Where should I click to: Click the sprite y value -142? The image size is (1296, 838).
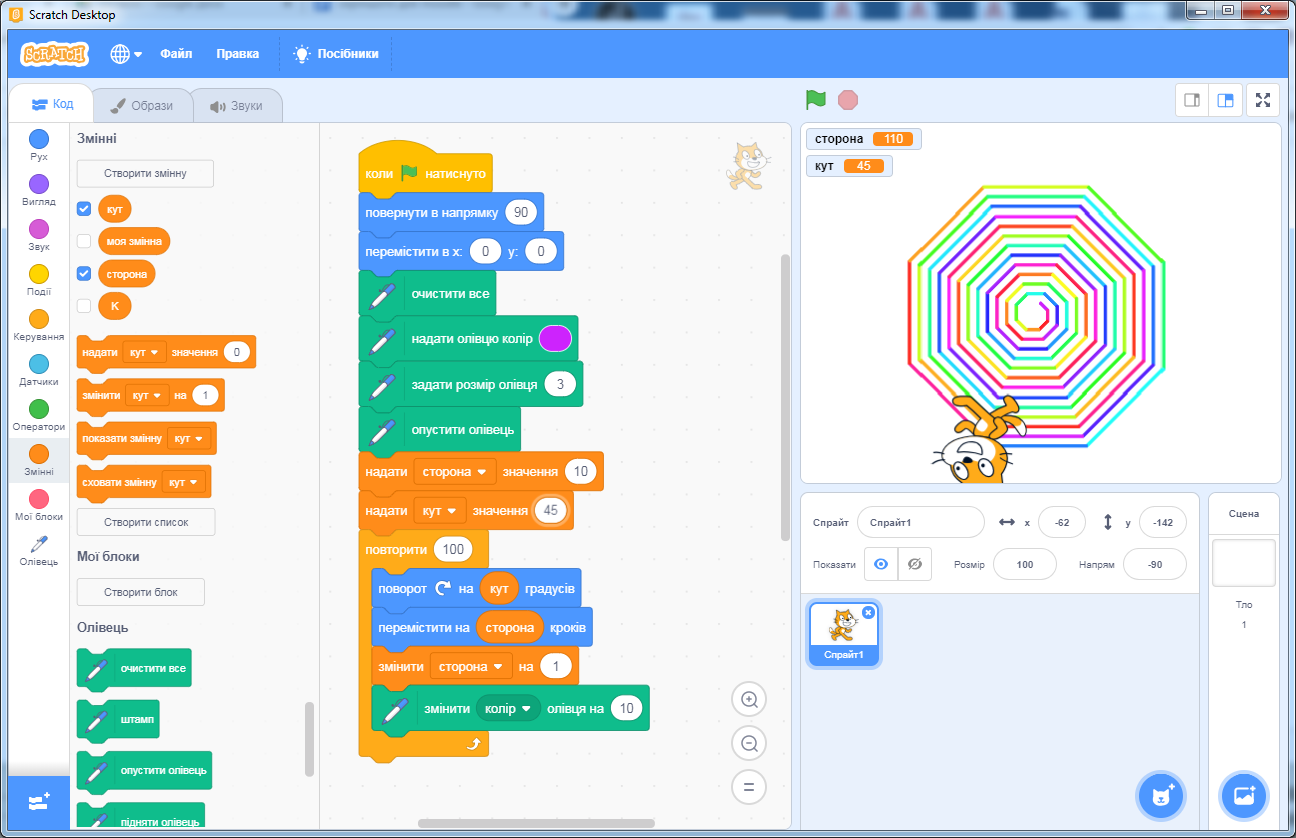pyautogui.click(x=1163, y=522)
